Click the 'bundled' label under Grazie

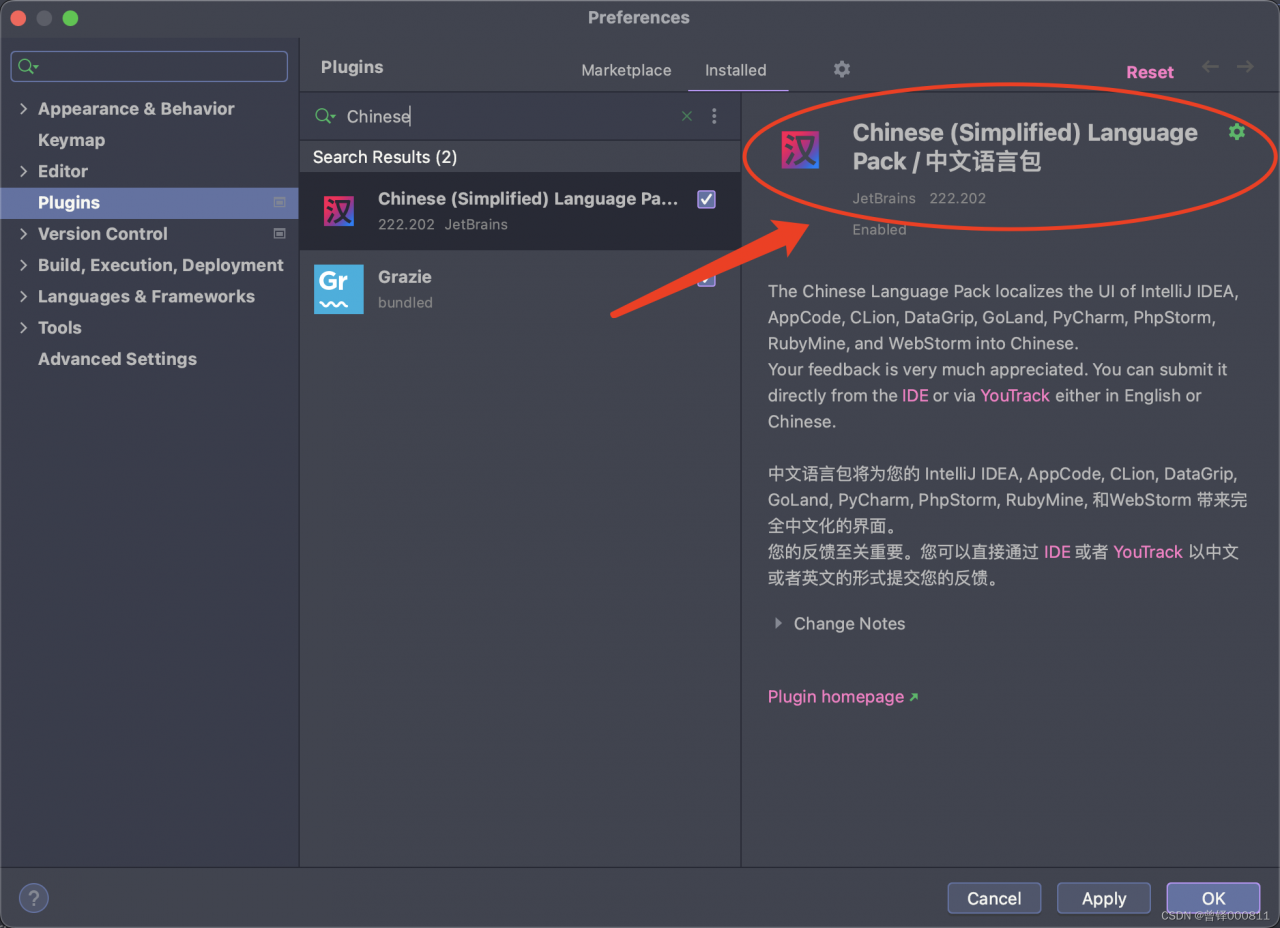(x=405, y=302)
